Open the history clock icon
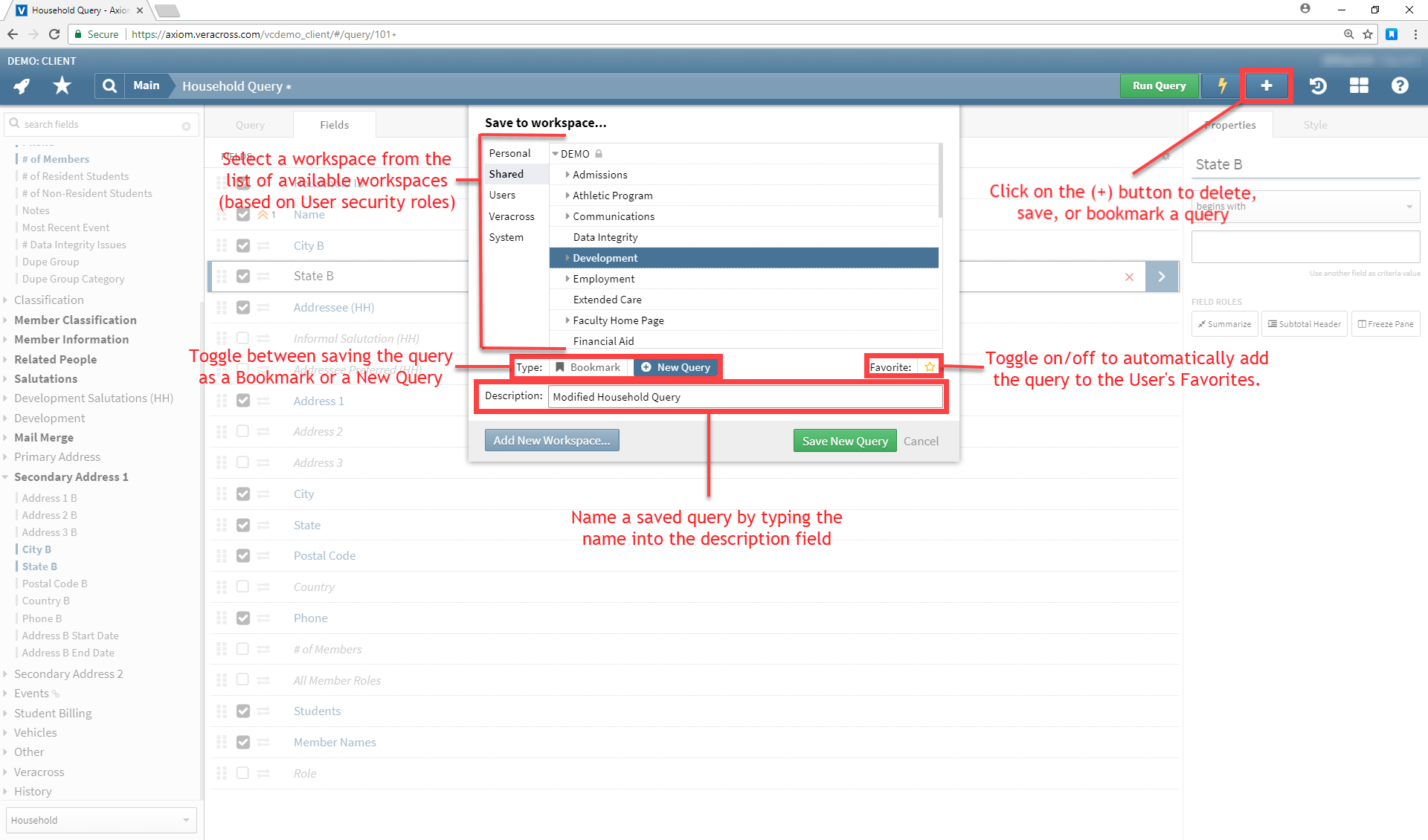 click(1318, 86)
